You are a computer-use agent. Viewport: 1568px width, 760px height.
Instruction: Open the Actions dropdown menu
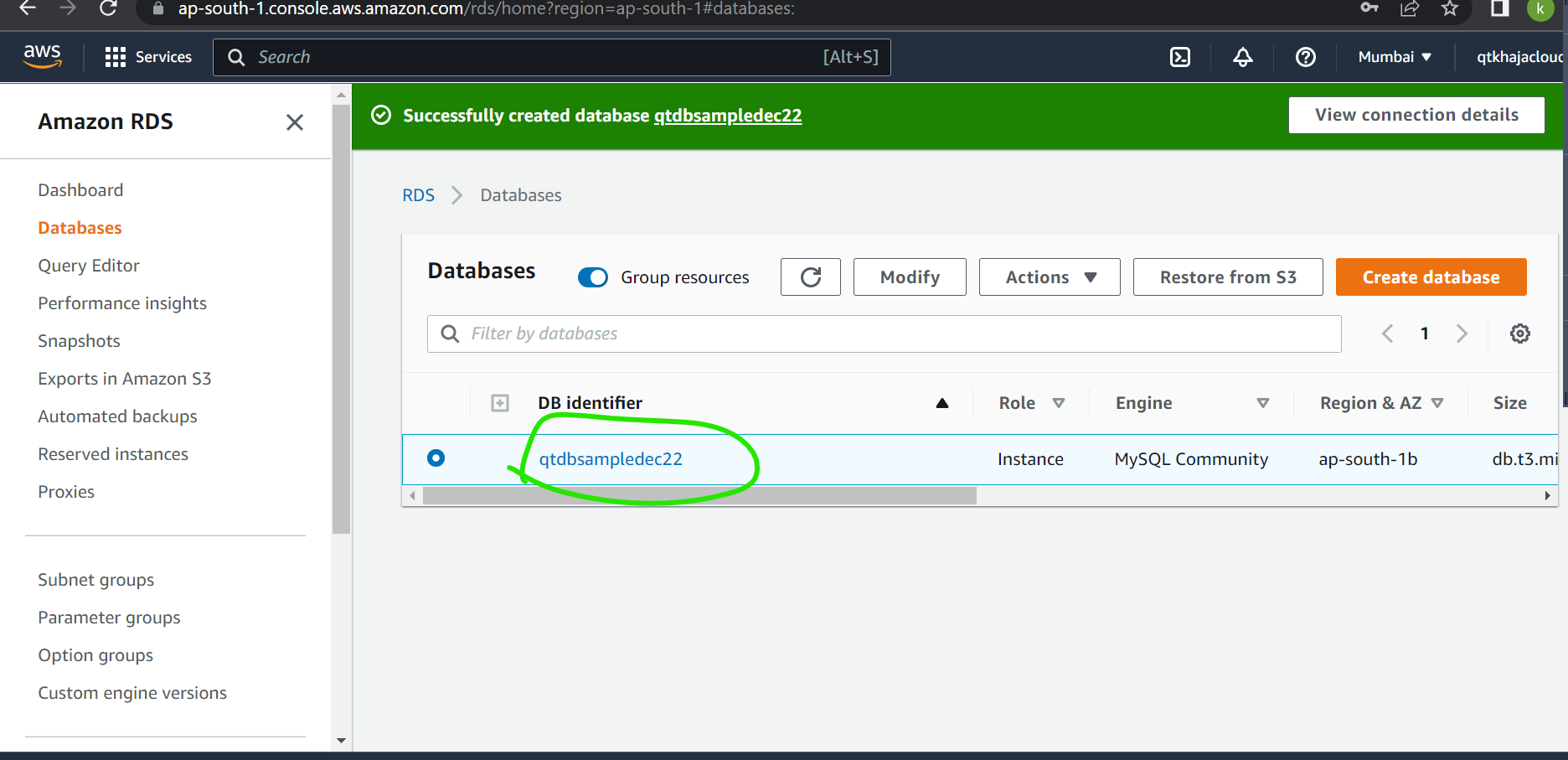[x=1049, y=277]
